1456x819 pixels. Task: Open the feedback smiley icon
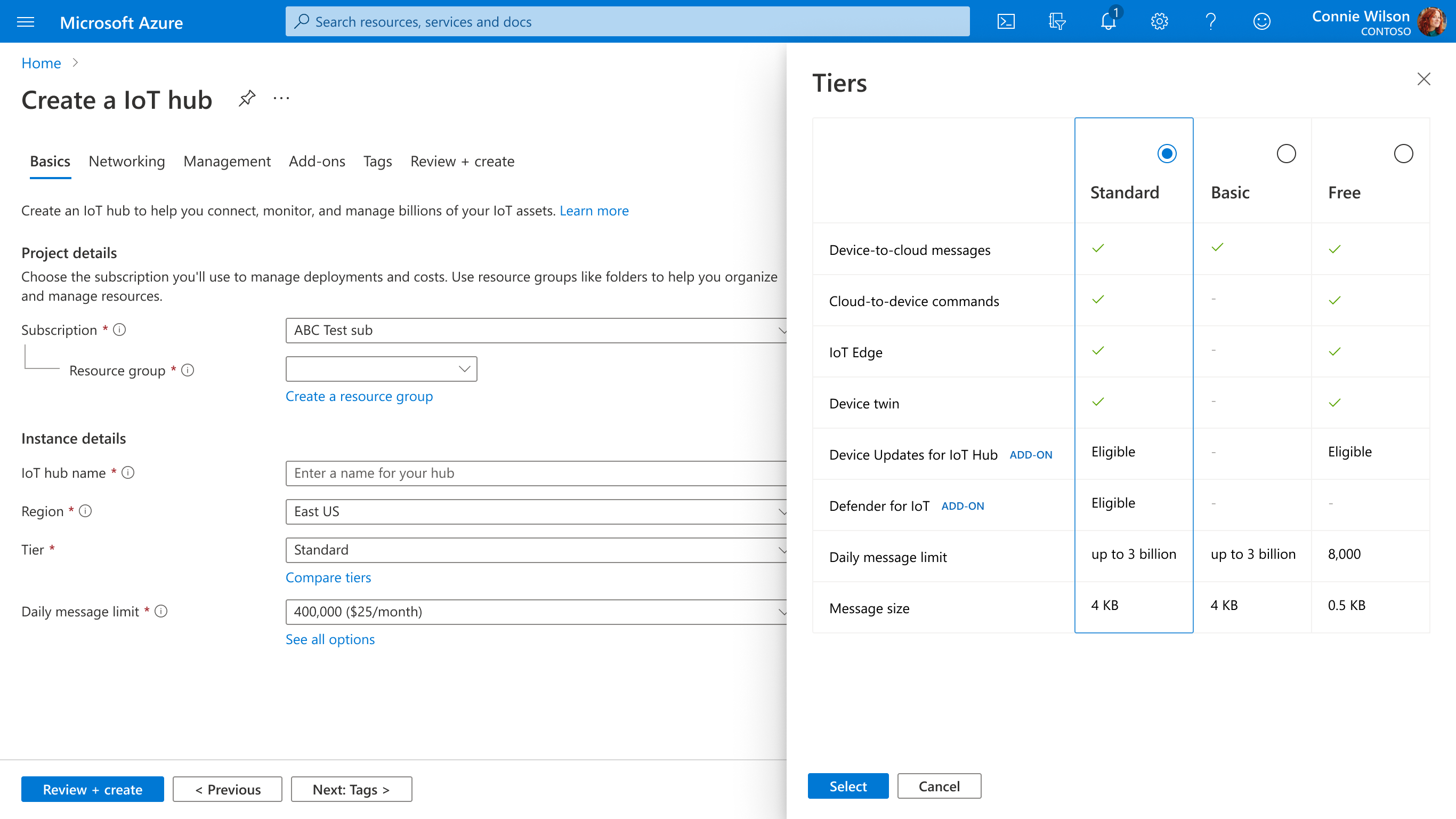point(1261,22)
